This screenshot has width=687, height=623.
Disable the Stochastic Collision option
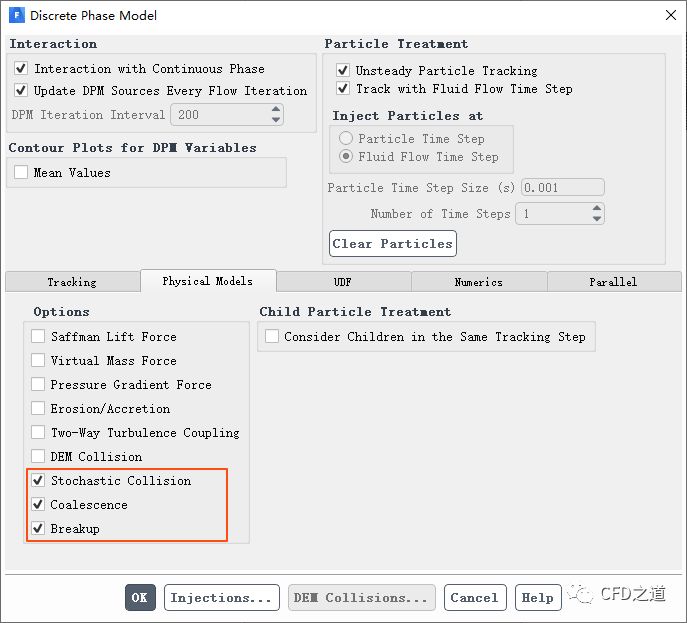[38, 481]
